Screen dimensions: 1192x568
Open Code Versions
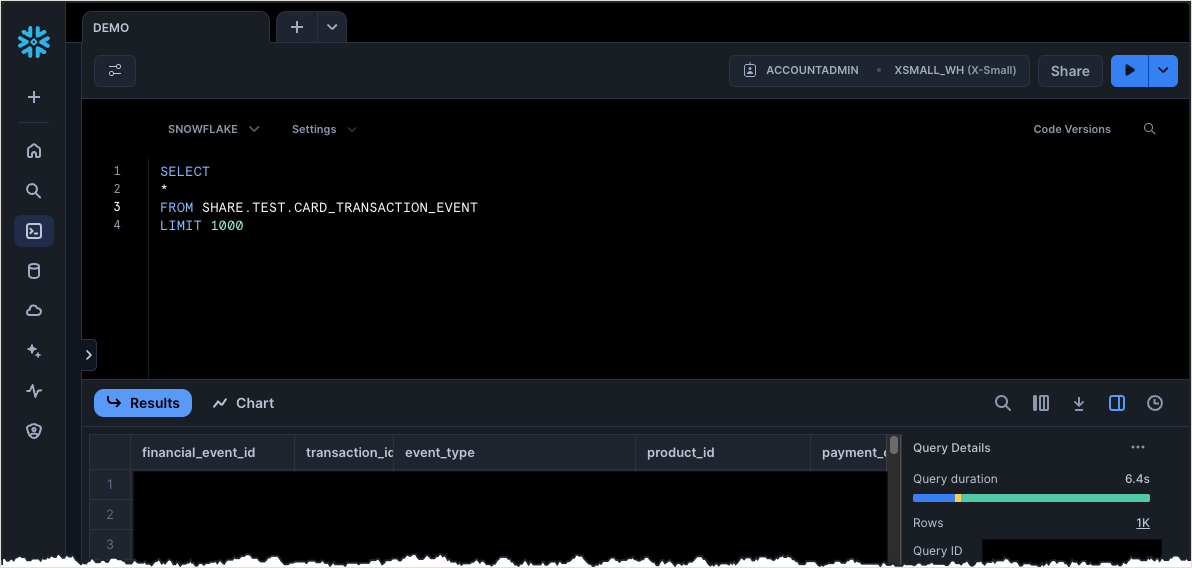1072,129
